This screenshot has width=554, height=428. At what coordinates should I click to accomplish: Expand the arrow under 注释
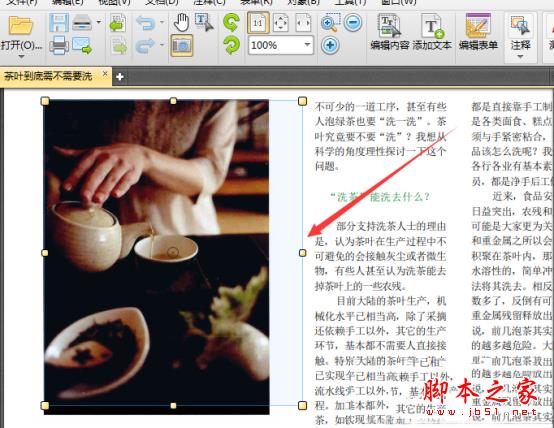click(520, 57)
